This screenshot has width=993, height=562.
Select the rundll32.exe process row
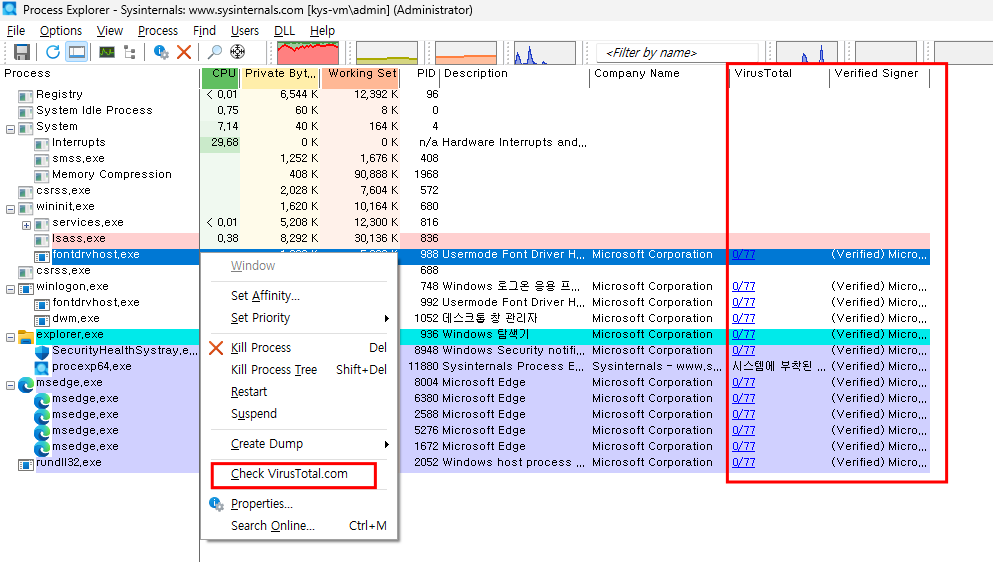tap(465, 463)
